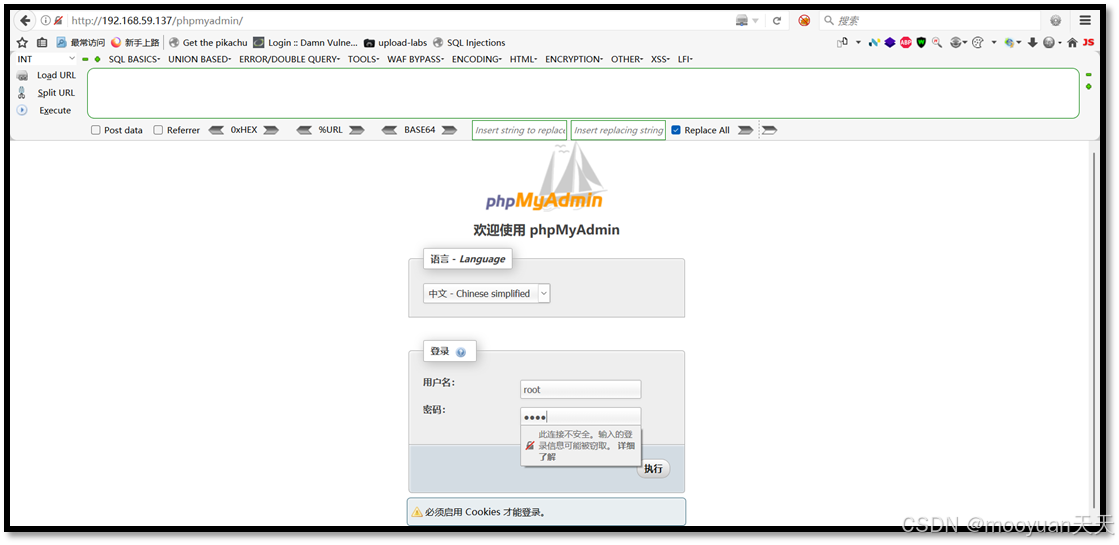Click the HackBar Split URL scissors icon
1119x545 pixels.
click(x=23, y=93)
